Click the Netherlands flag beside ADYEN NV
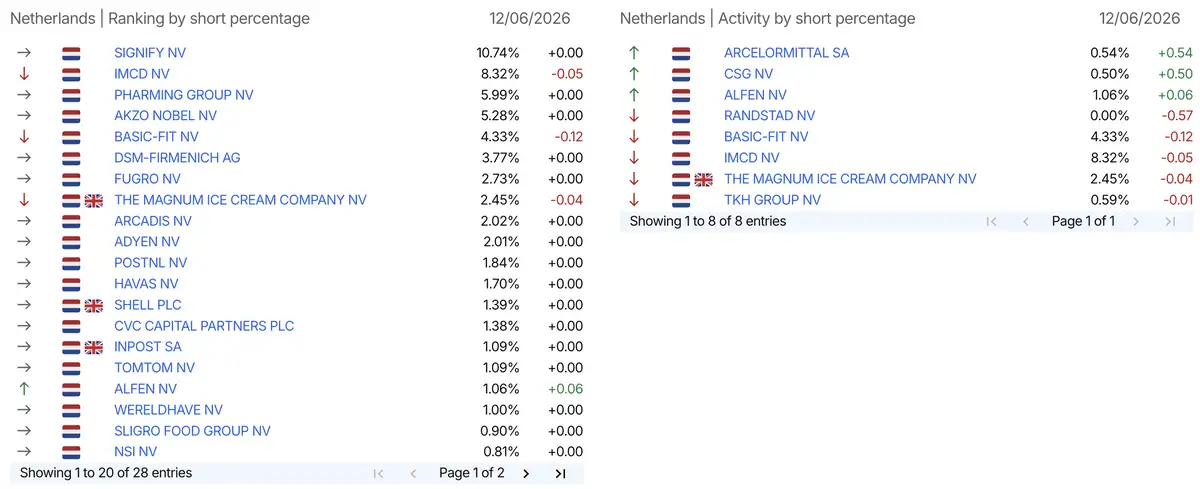Screen dimensions: 1200x489 (71, 242)
